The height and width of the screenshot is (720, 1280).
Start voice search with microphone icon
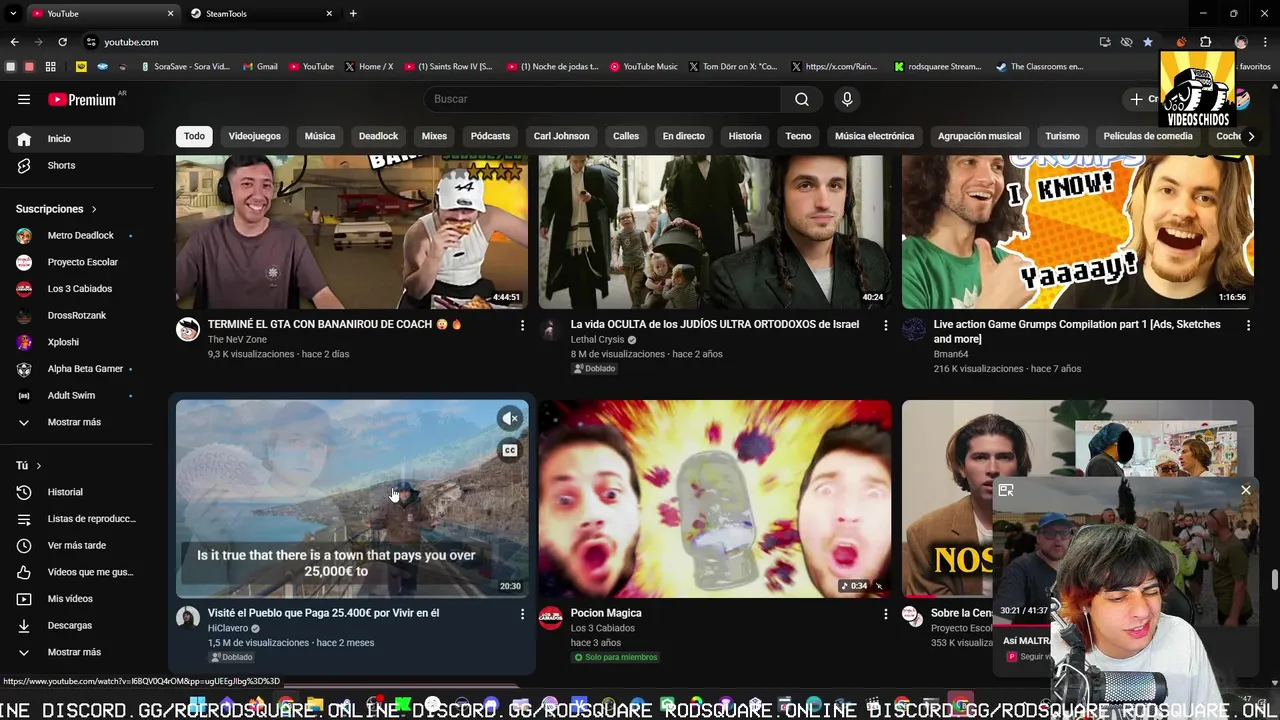[x=847, y=99]
